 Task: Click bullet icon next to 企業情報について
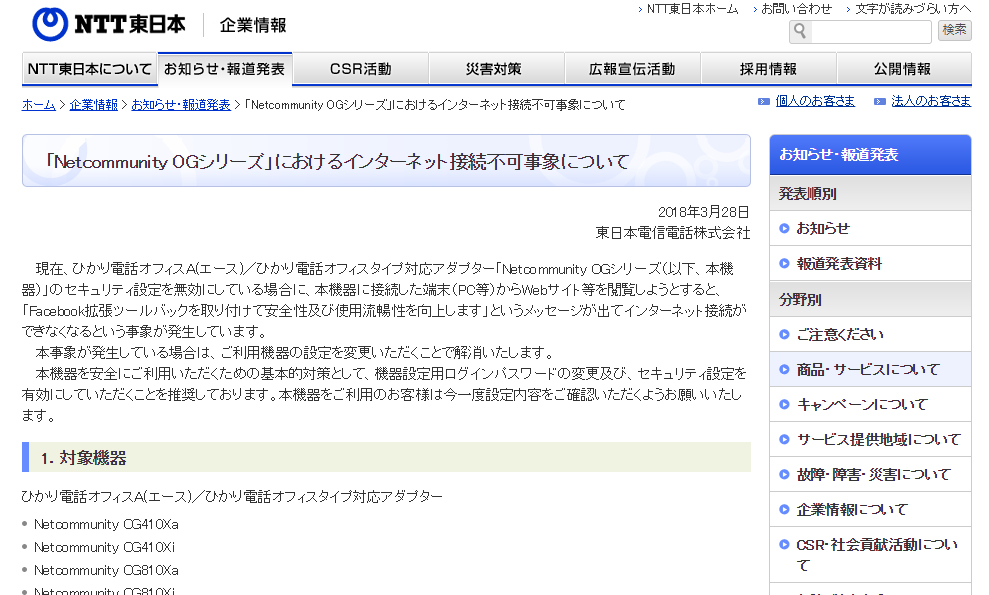tap(784, 509)
